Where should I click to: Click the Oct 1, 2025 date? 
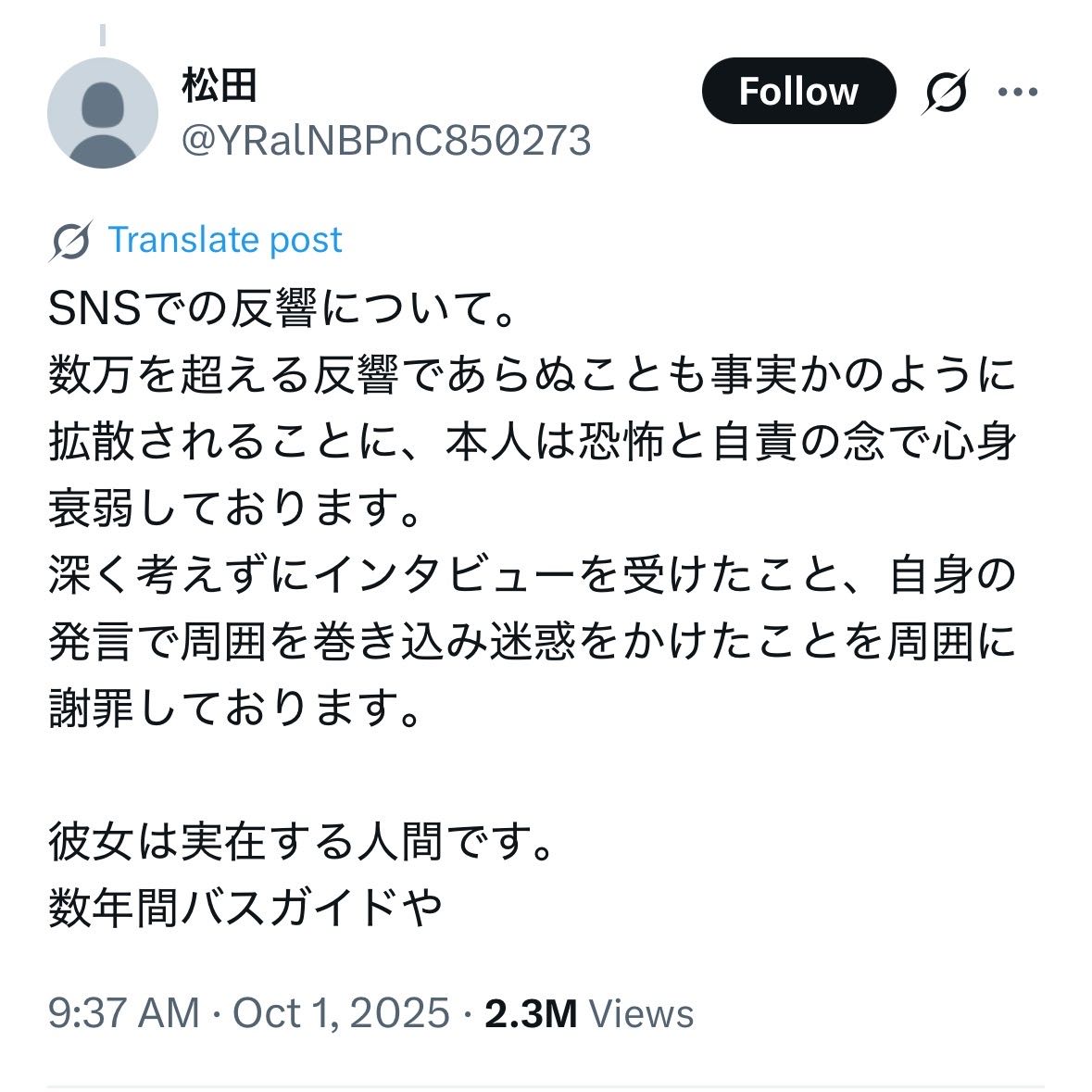click(341, 1013)
